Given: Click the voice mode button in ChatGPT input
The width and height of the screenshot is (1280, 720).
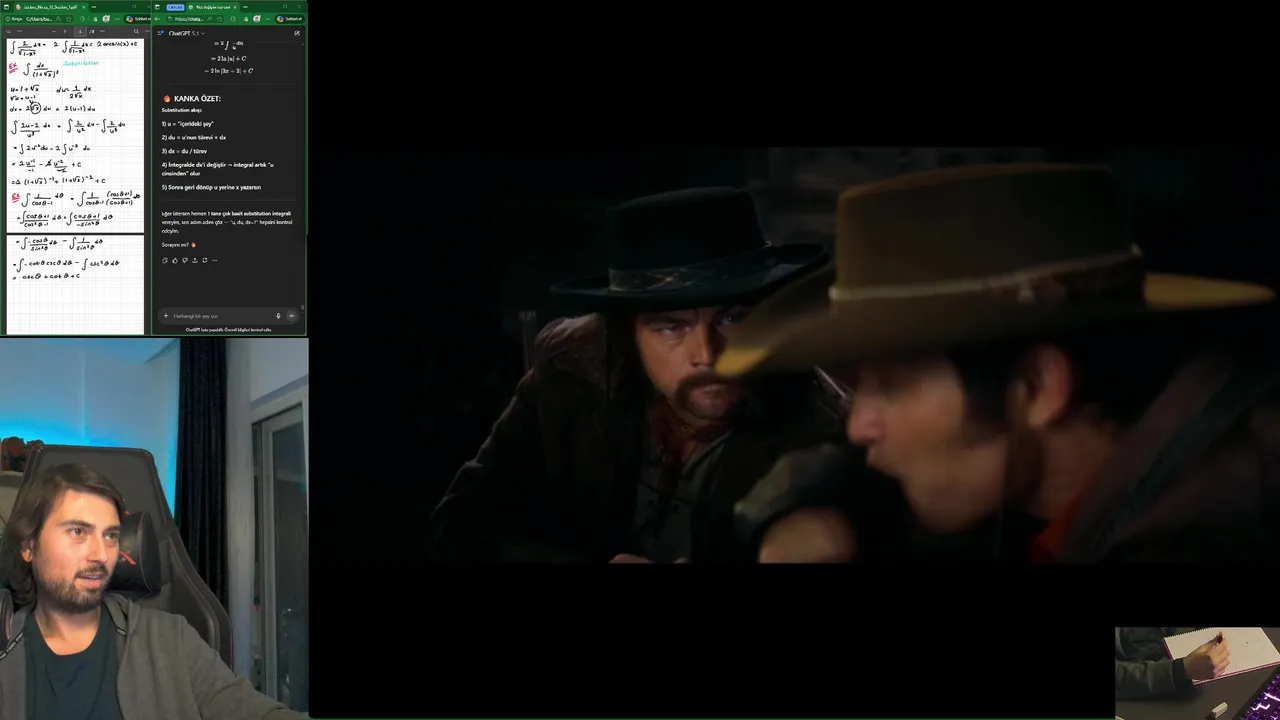Looking at the screenshot, I should [291, 316].
